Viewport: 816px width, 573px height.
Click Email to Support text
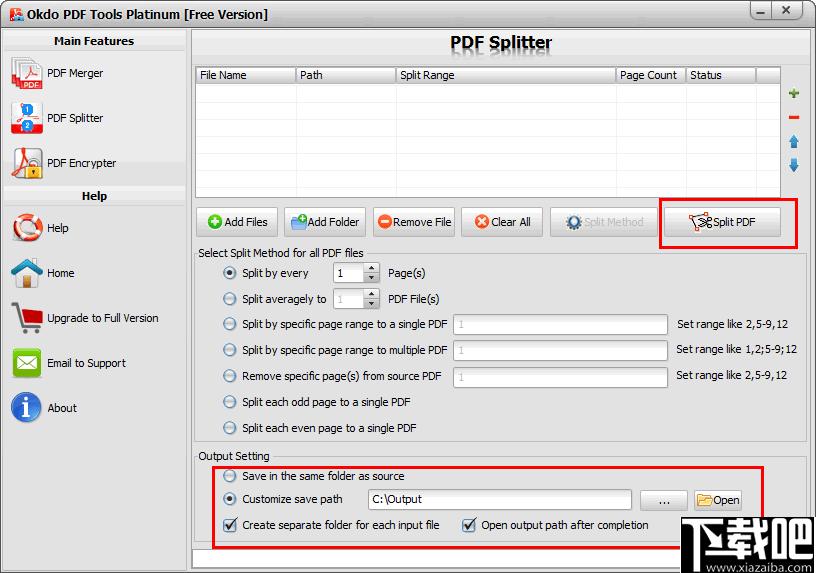click(86, 363)
